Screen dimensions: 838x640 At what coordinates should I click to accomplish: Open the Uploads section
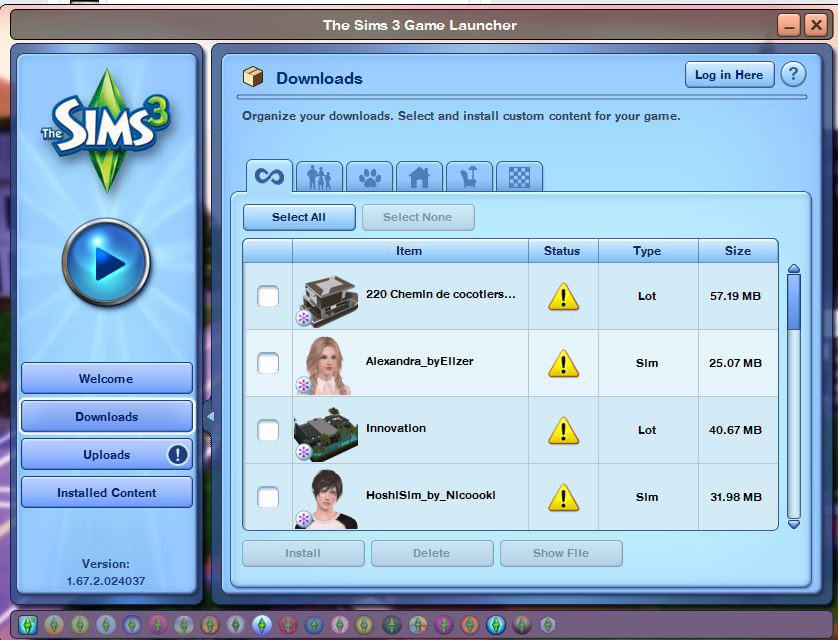106,455
